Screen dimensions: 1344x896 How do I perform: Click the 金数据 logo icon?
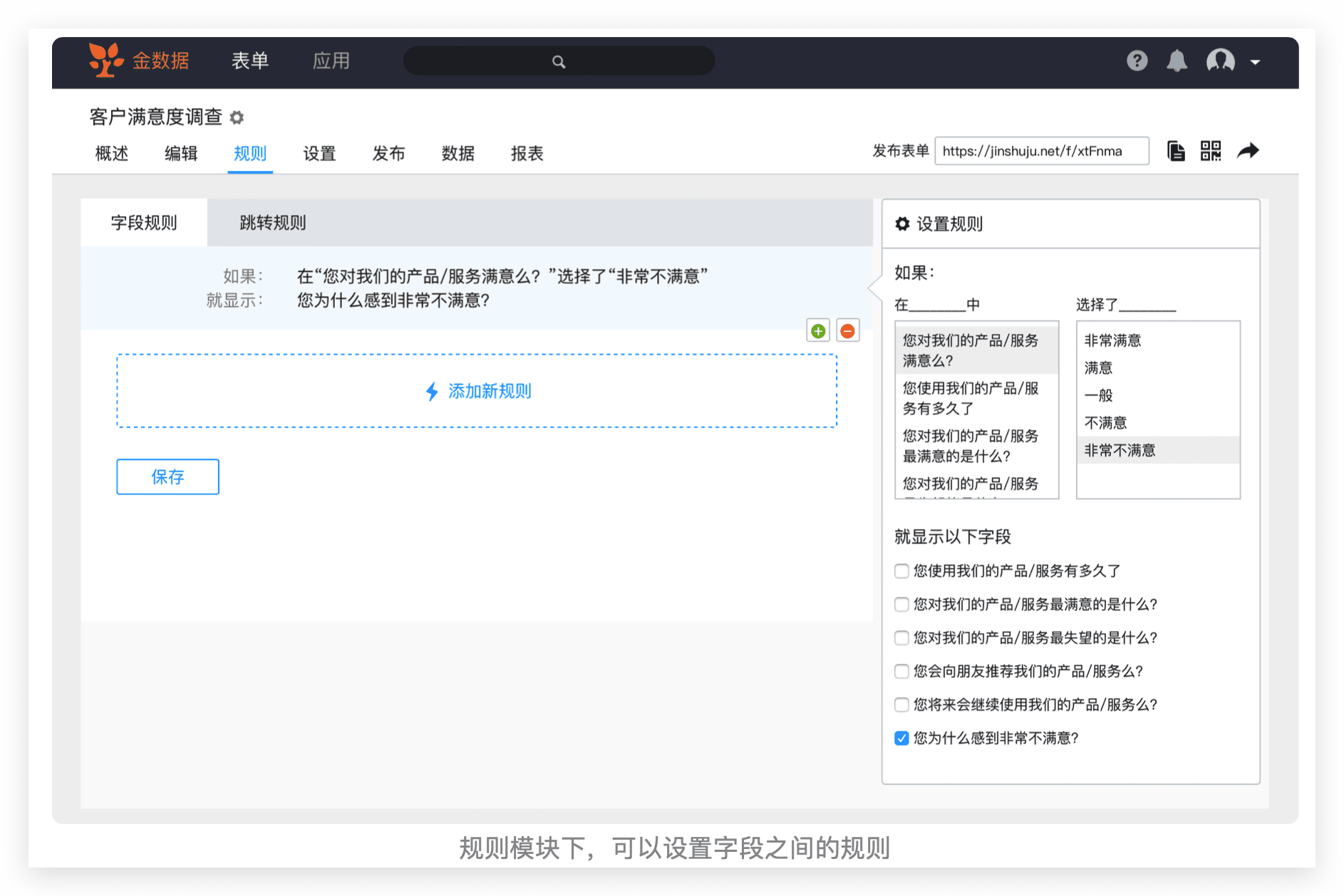105,60
